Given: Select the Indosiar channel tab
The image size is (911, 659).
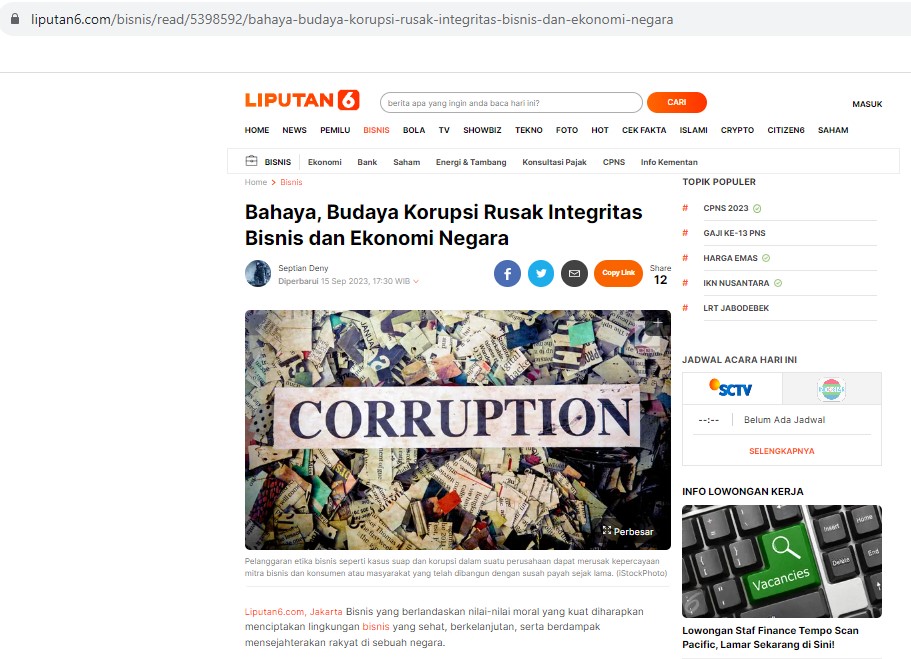Looking at the screenshot, I should [831, 389].
